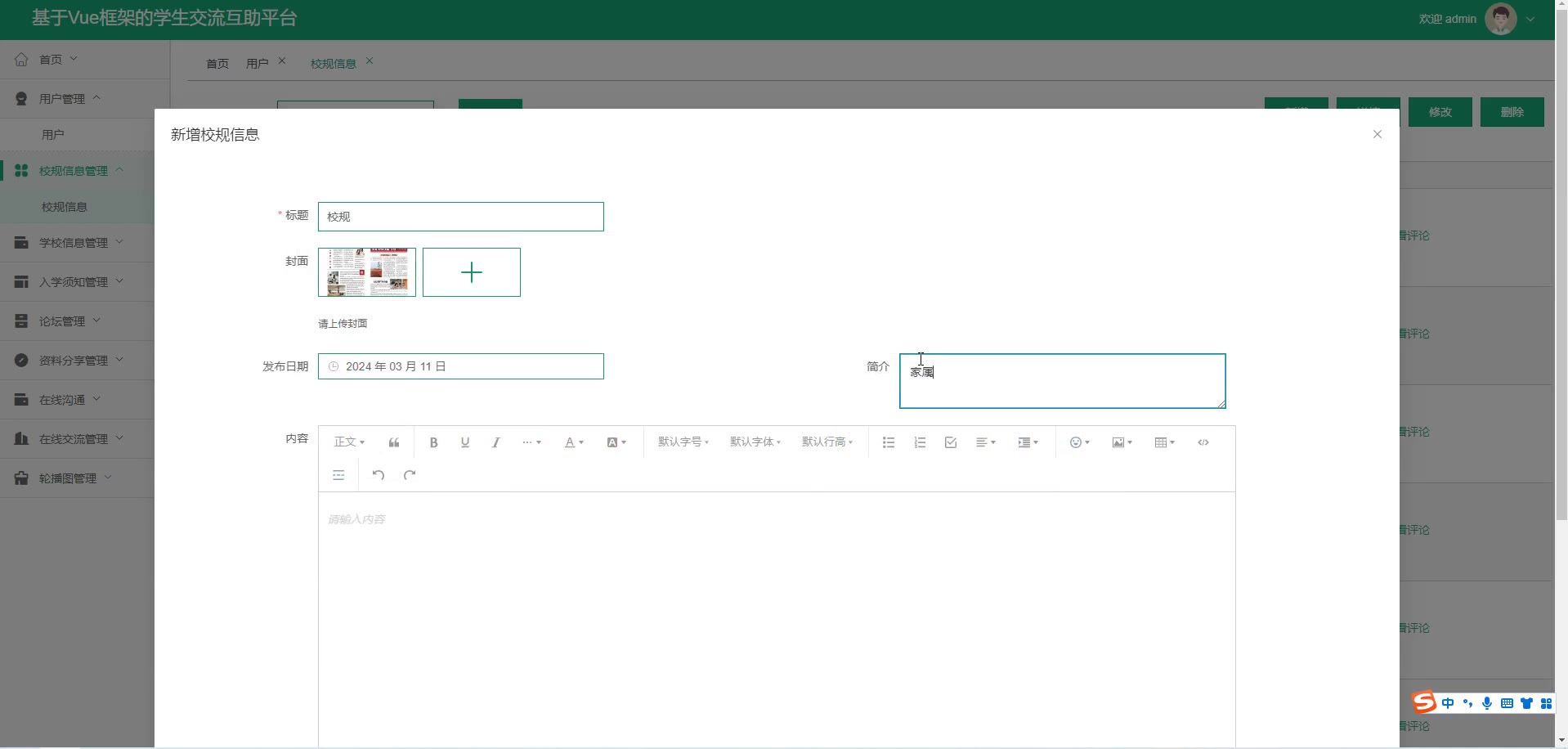Open the insert image menu

[1122, 442]
